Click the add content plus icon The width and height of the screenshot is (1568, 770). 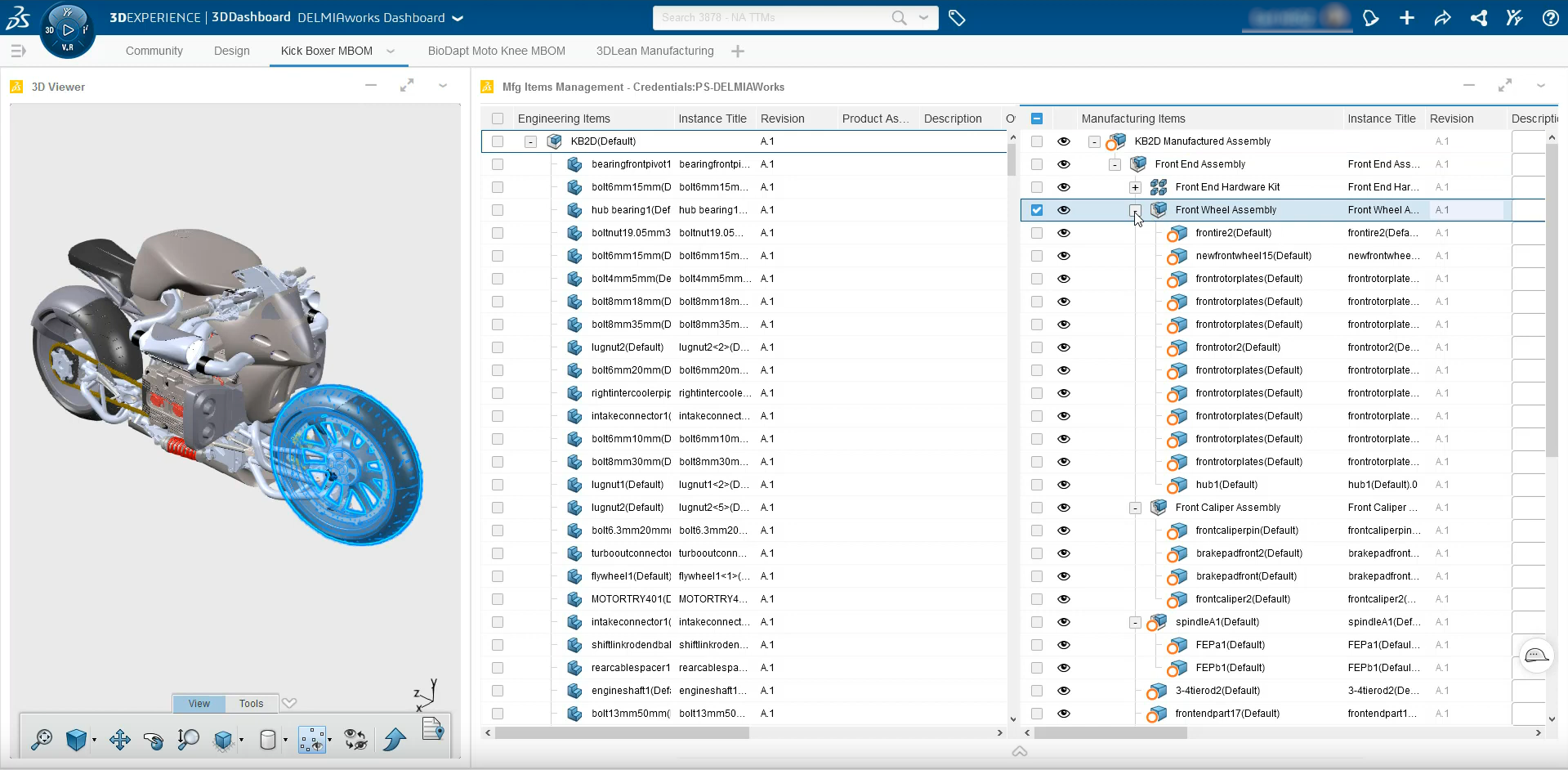[x=1406, y=17]
